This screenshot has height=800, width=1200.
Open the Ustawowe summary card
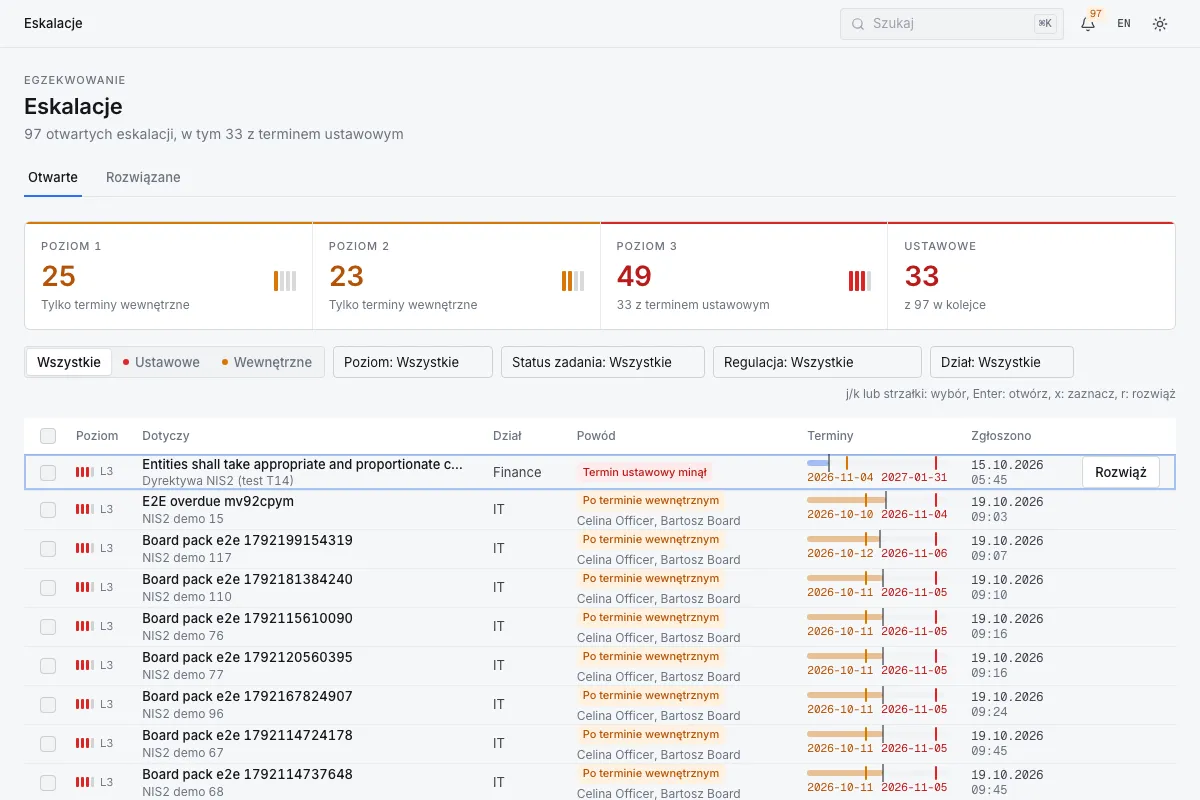click(x=1031, y=276)
